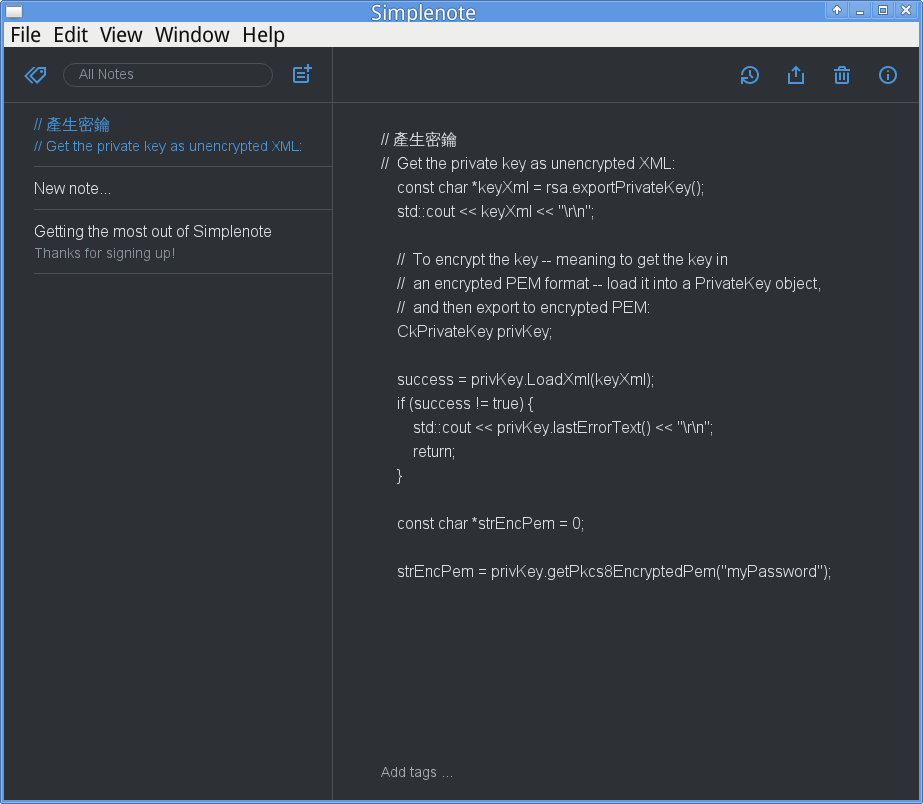The height and width of the screenshot is (804, 923).
Task: Show the note info panel
Action: [x=888, y=75]
